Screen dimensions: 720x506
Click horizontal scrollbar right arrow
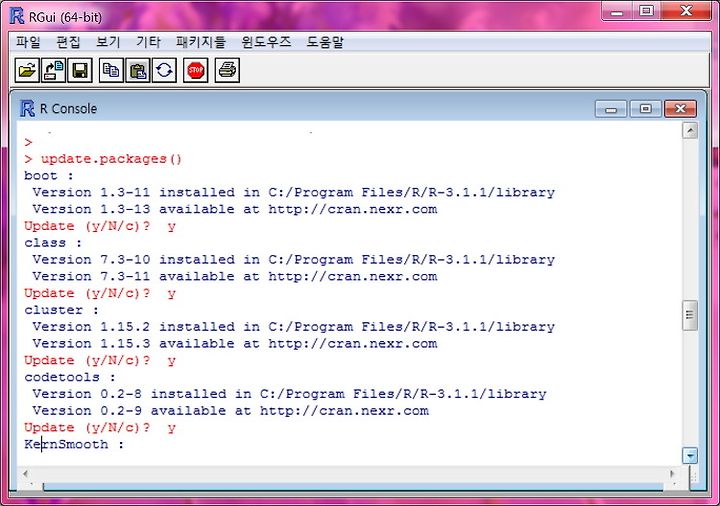click(x=672, y=474)
